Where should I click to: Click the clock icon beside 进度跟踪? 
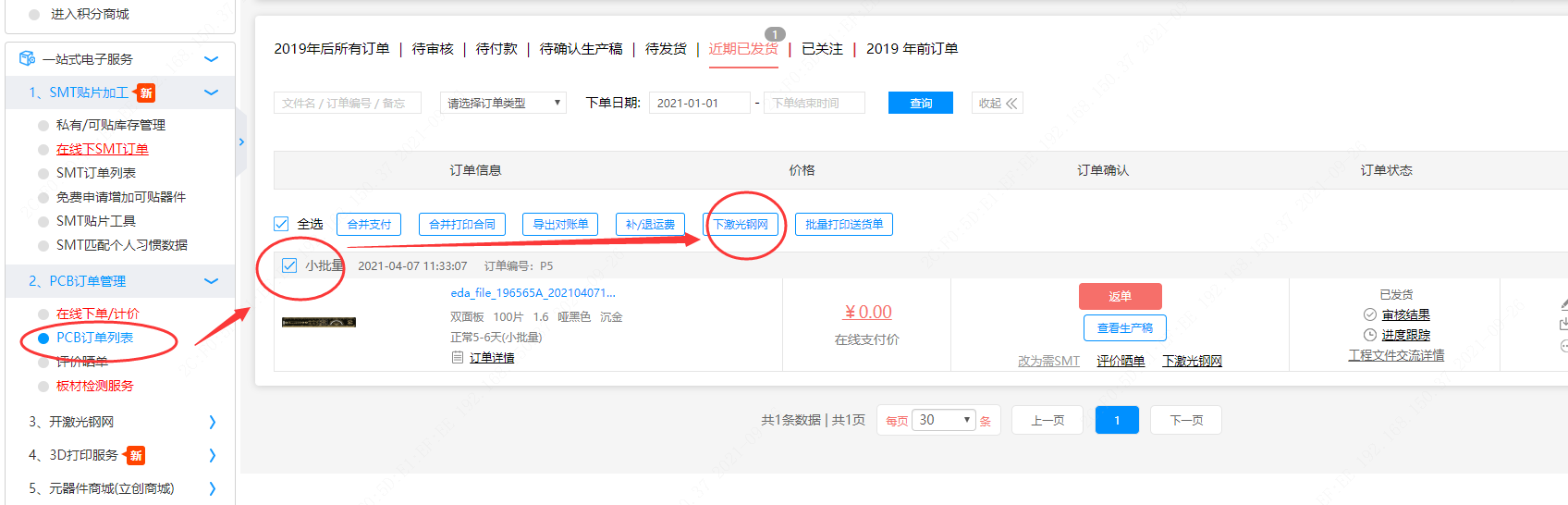(x=1370, y=335)
